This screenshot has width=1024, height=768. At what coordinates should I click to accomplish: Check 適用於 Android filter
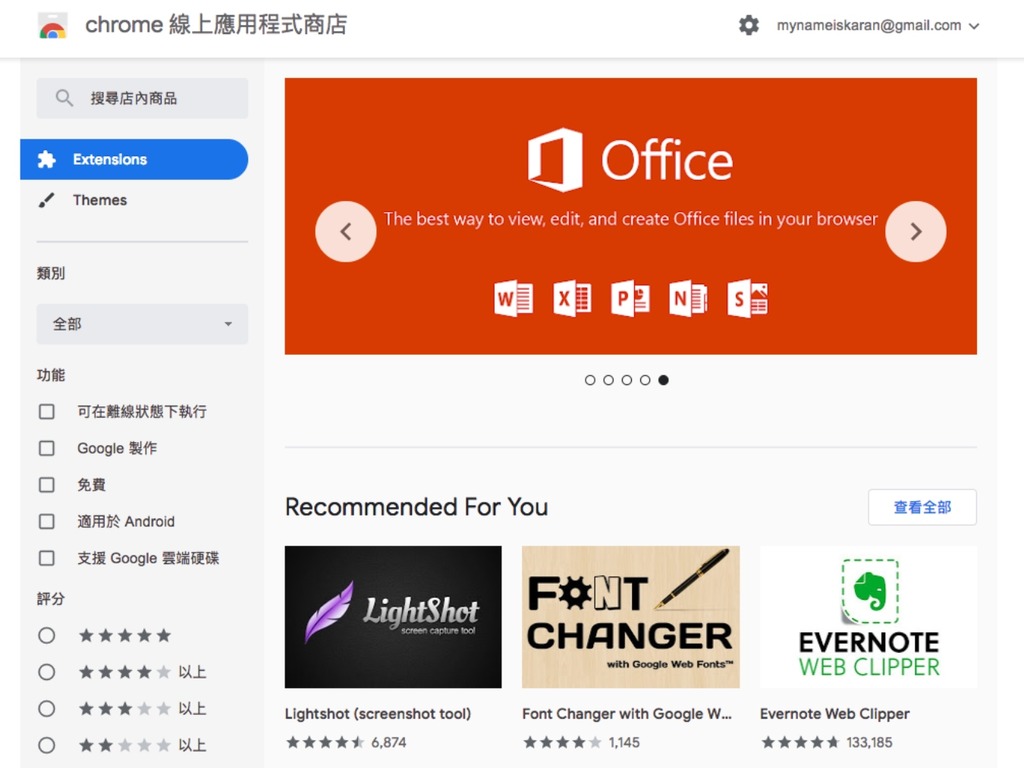pyautogui.click(x=46, y=521)
